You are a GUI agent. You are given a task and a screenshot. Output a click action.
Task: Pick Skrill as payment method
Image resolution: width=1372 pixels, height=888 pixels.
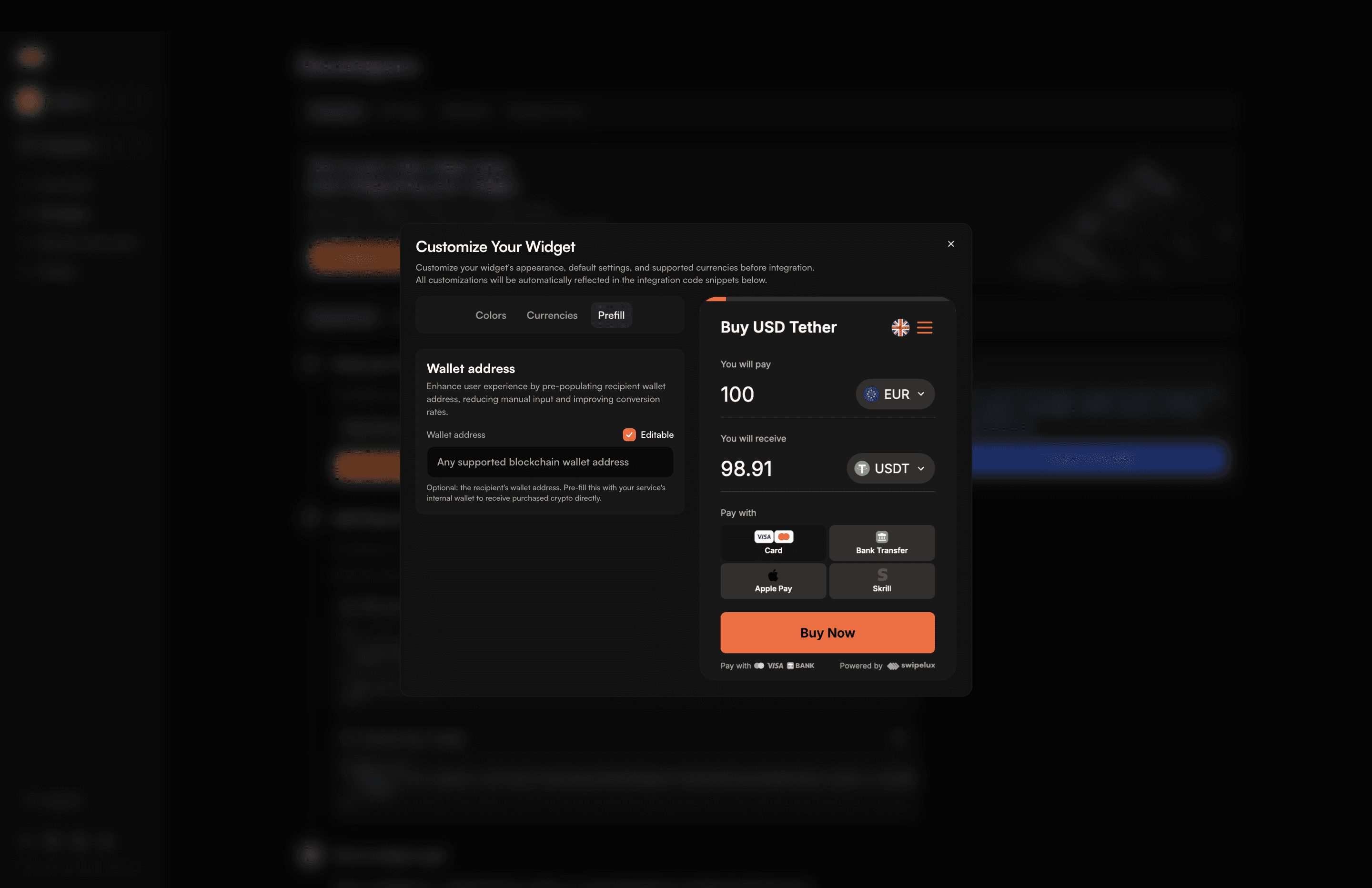pos(881,581)
